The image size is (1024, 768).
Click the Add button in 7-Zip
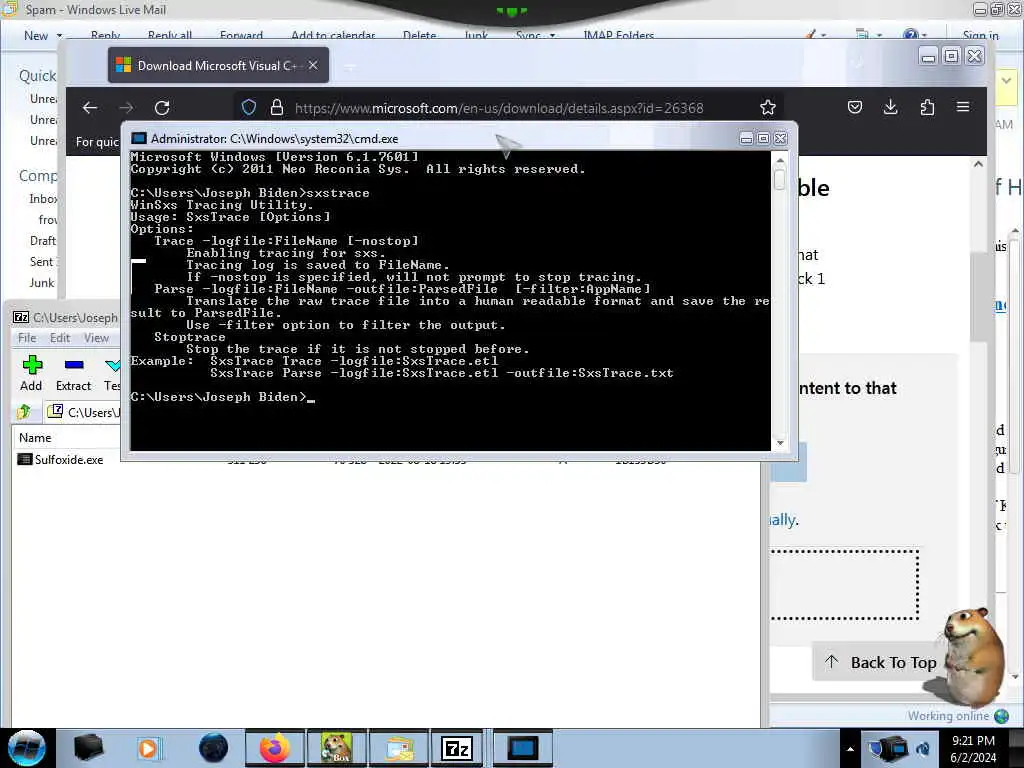31,374
